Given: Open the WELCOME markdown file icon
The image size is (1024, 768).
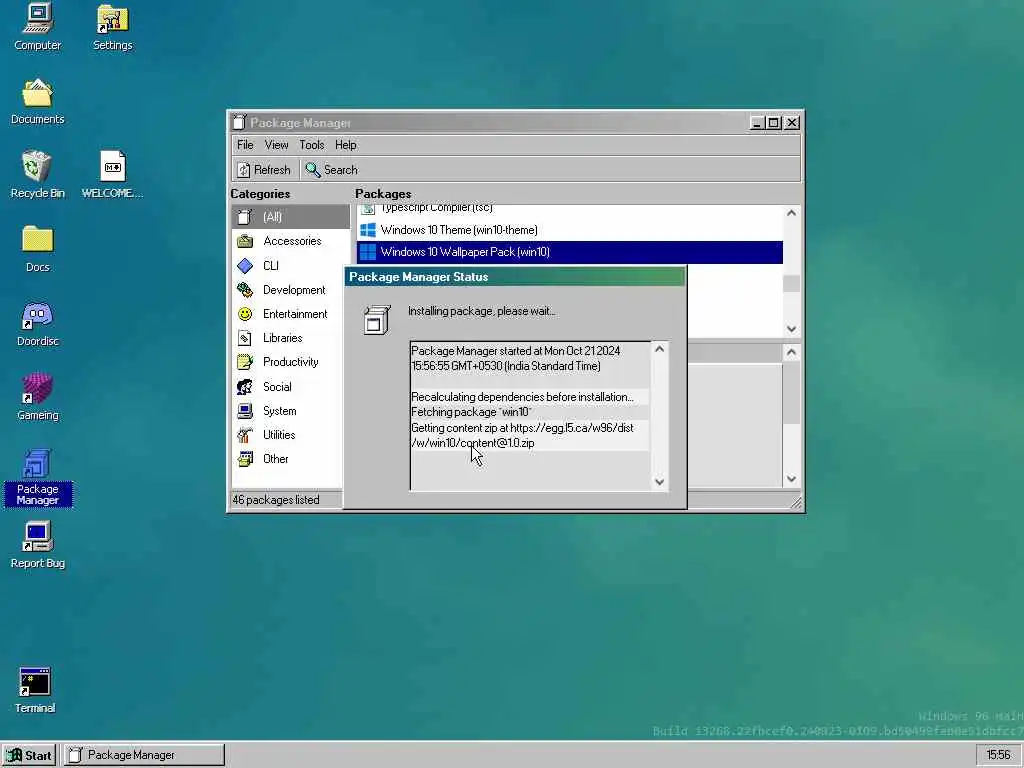Looking at the screenshot, I should pos(112,175).
